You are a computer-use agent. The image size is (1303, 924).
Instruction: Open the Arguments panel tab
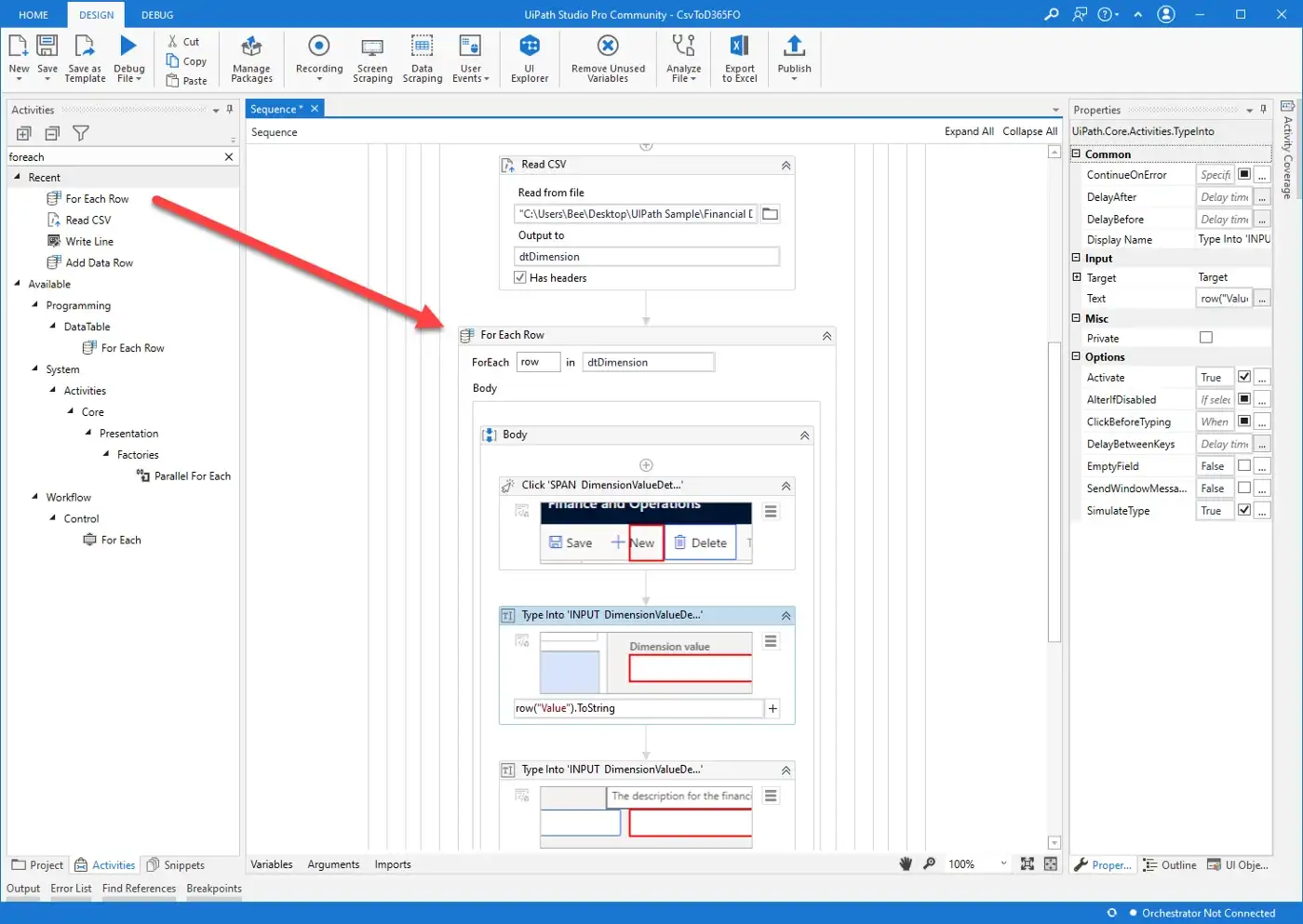point(333,864)
